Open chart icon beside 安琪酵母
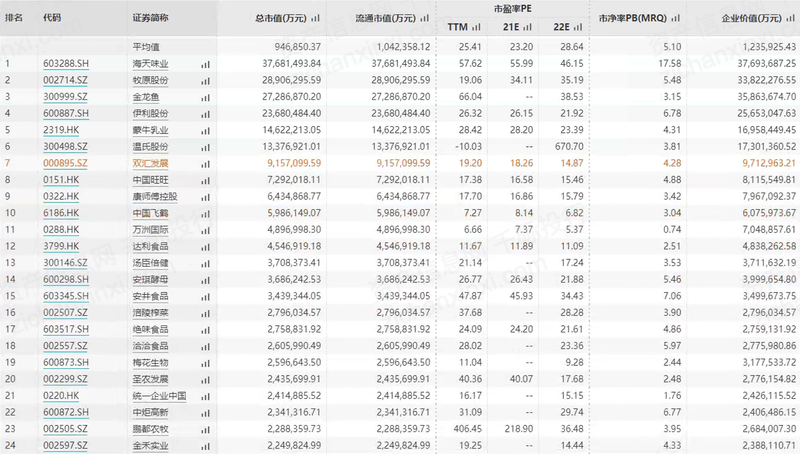This screenshot has width=800, height=454. [205, 281]
